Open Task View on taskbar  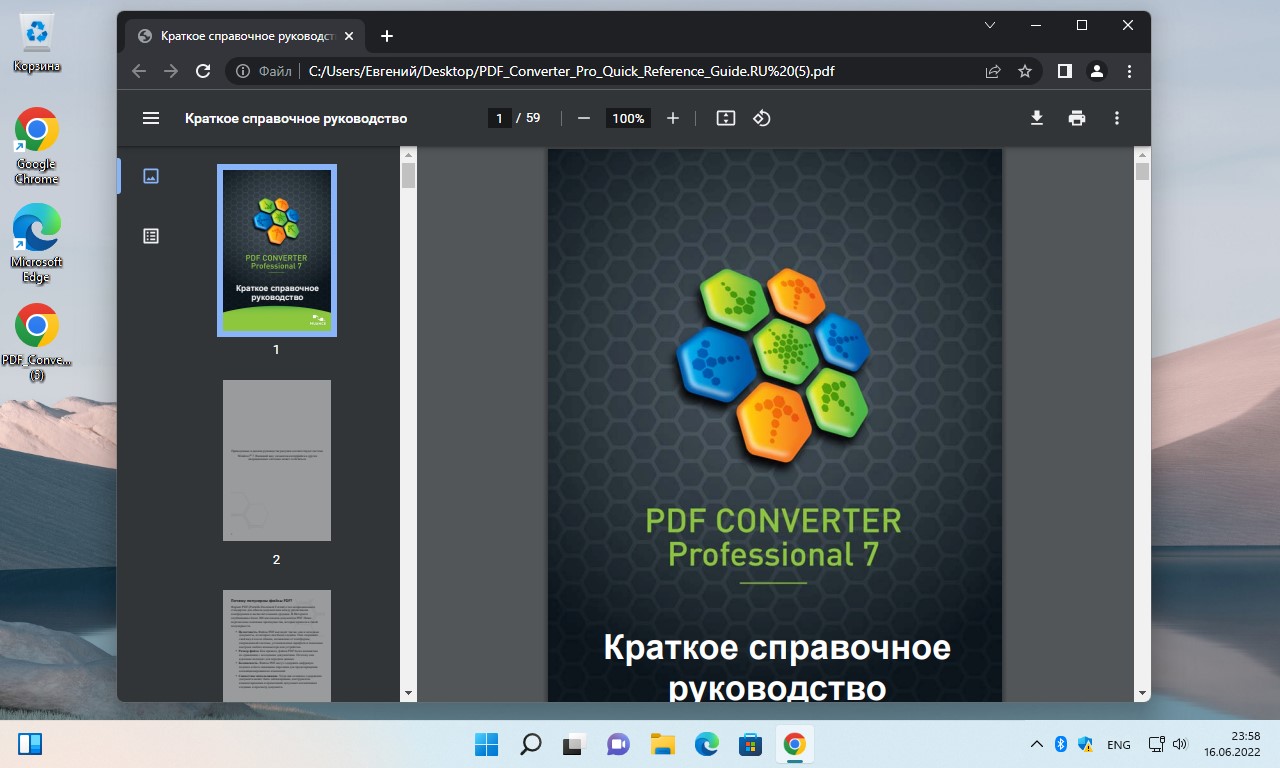point(573,744)
